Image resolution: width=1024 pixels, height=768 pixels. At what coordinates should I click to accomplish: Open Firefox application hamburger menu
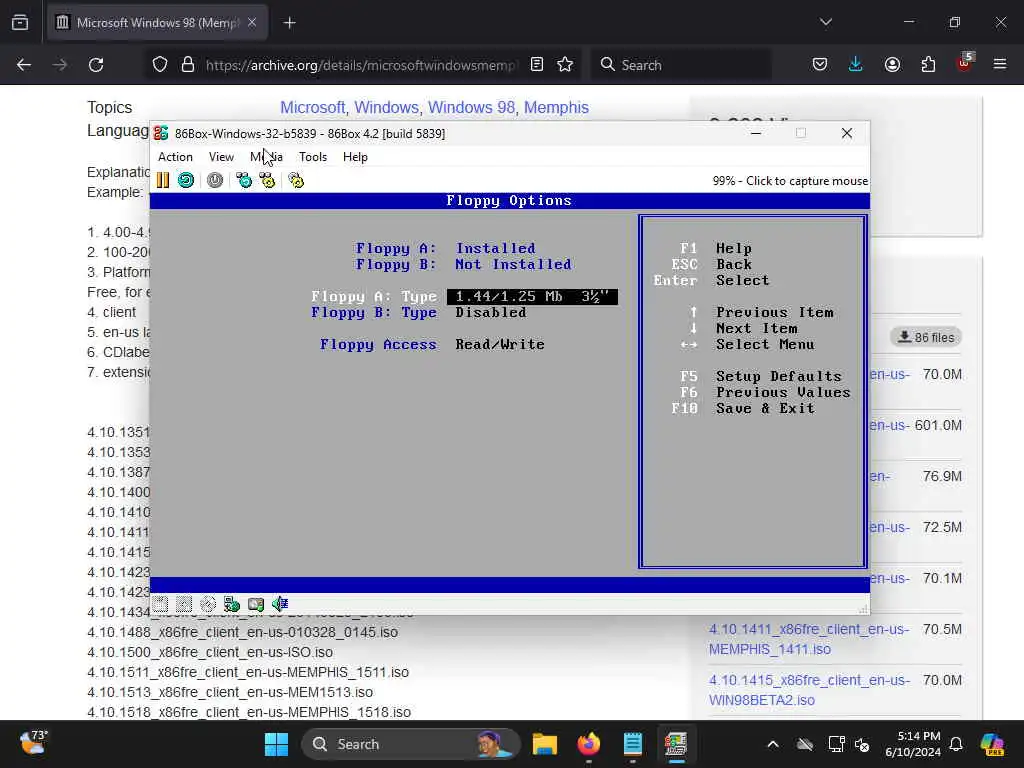1000,64
